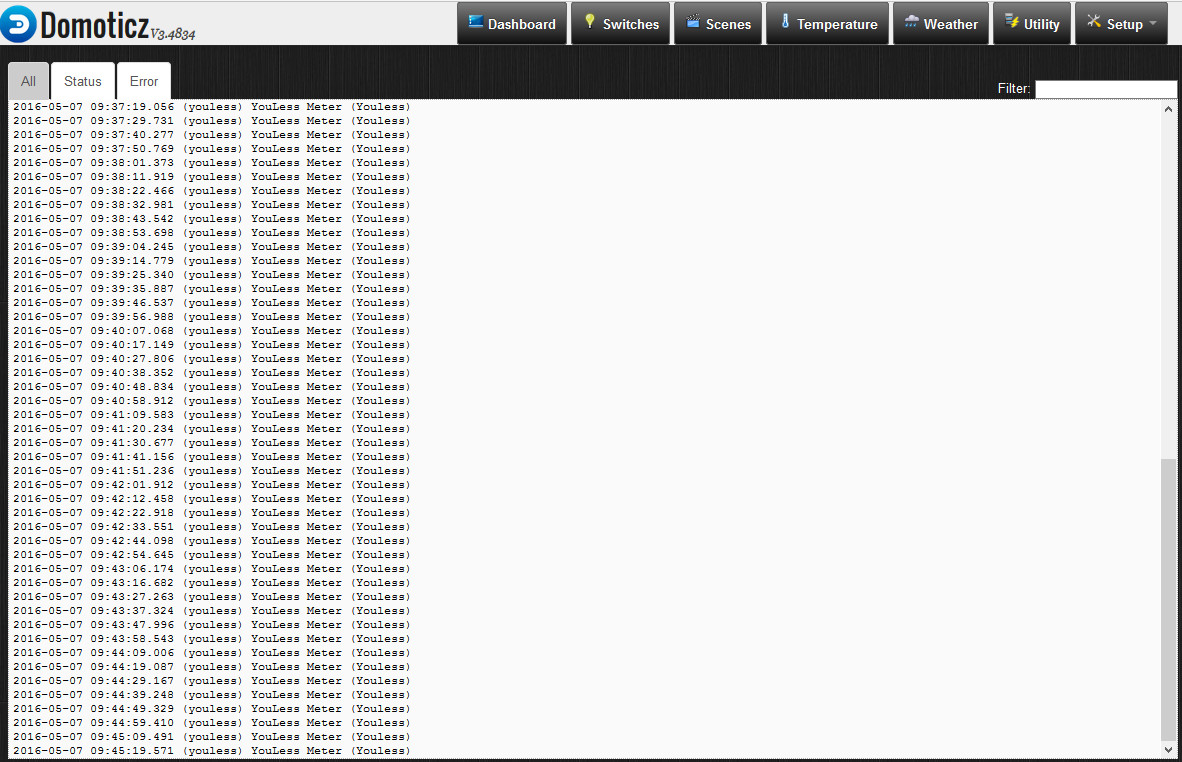Click the Setup tools icon
This screenshot has height=762, width=1182.
click(x=1094, y=21)
